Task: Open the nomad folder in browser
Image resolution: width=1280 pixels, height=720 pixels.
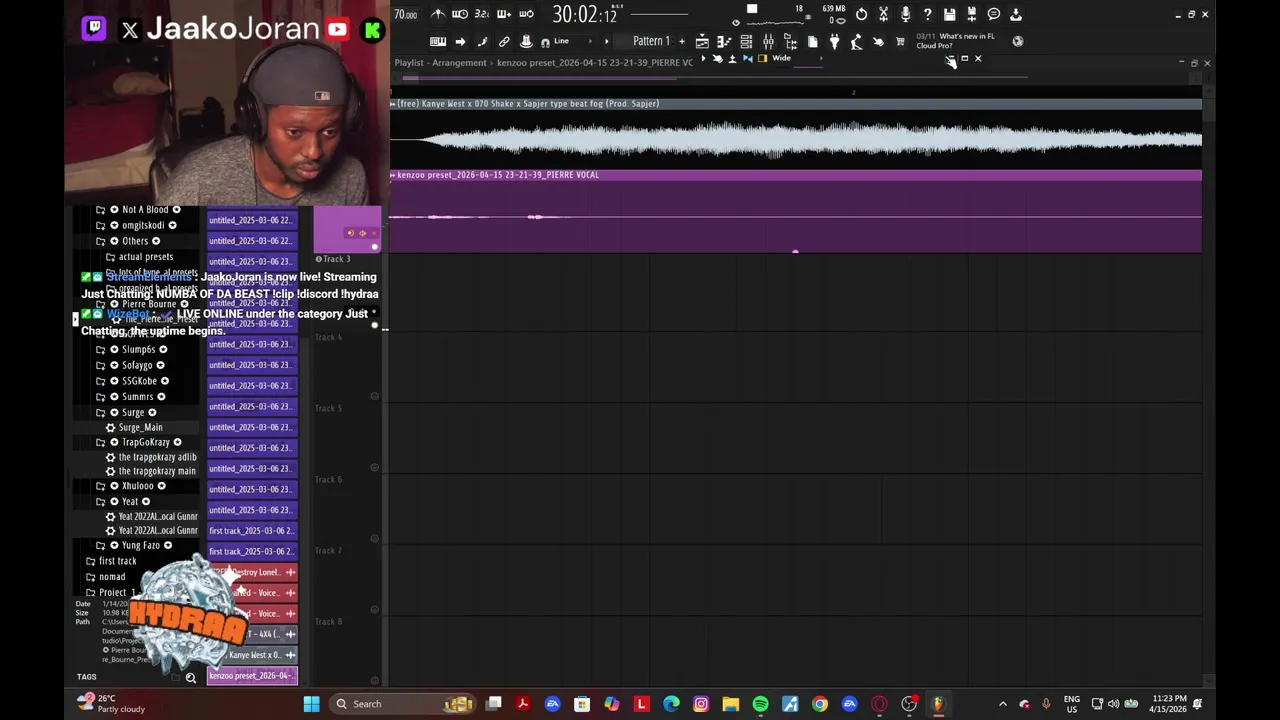Action: tap(112, 577)
